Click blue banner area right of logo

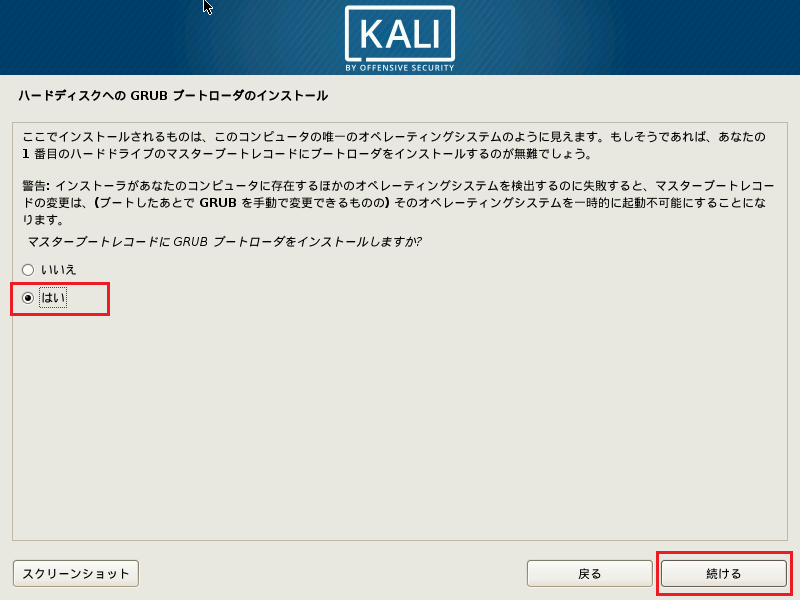(628, 38)
